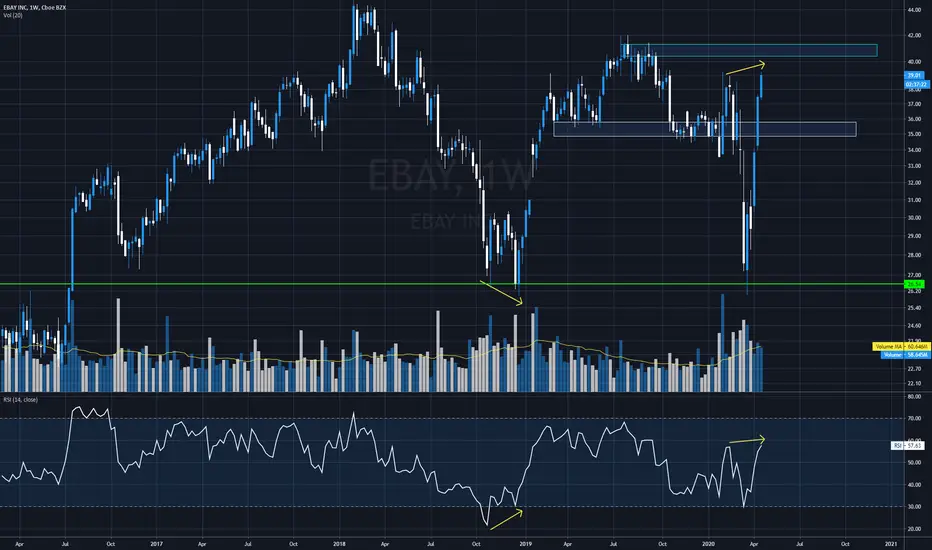Click the 42.00 price axis label

click(x=914, y=36)
